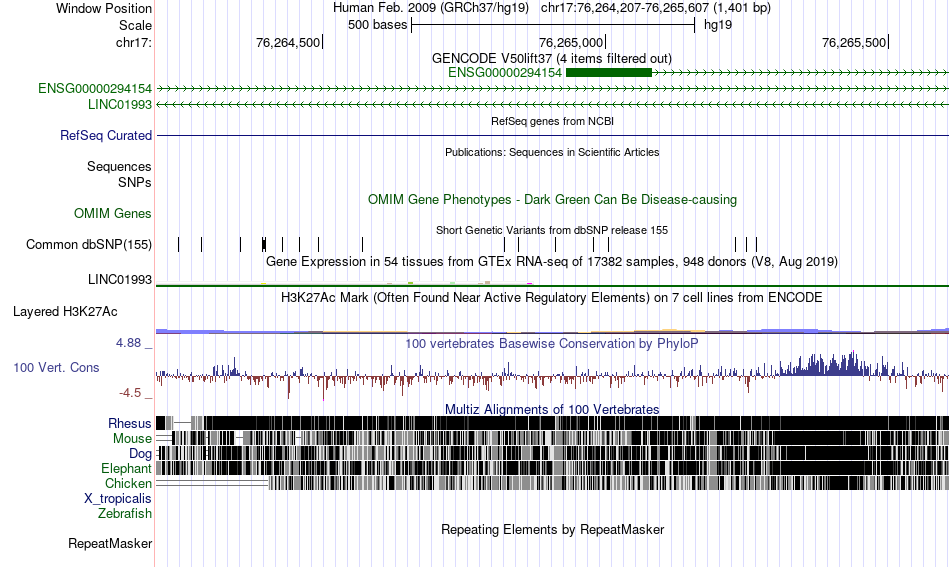Select the Dog alignment row label

(141, 454)
